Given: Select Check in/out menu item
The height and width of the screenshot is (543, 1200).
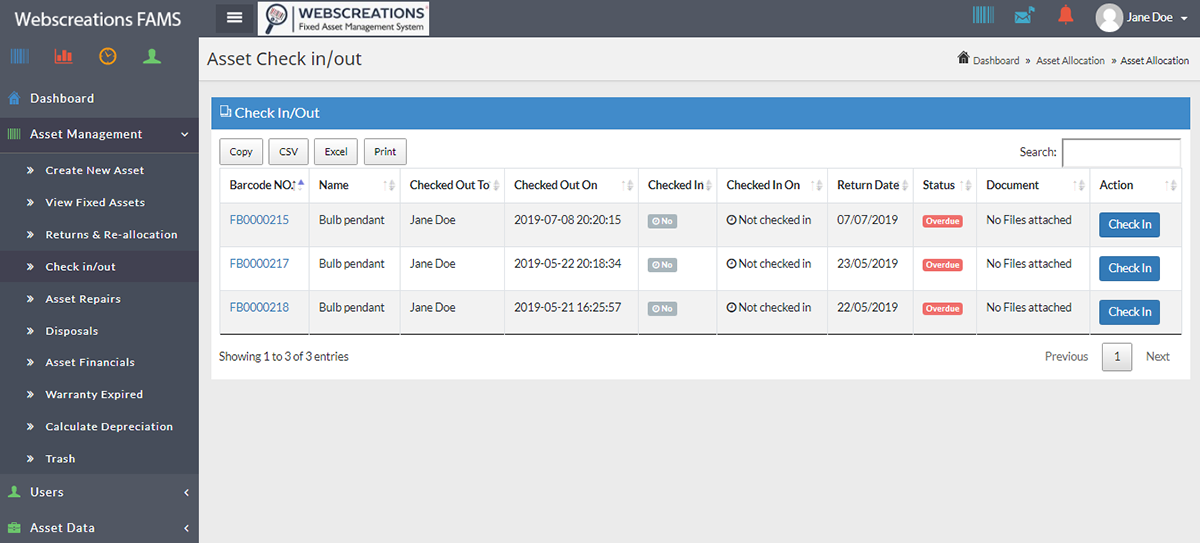Looking at the screenshot, I should tap(80, 267).
